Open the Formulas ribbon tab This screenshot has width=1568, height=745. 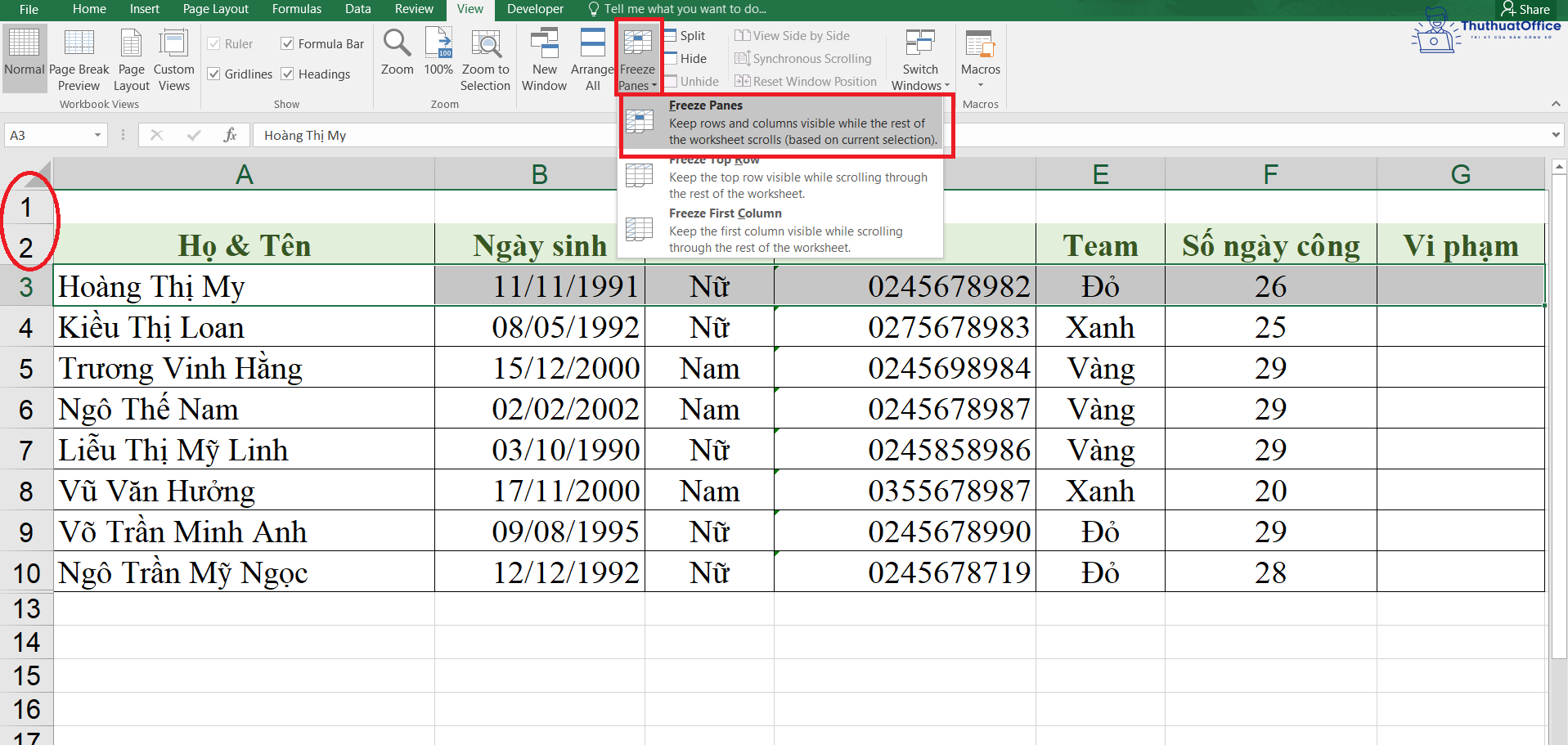(x=296, y=10)
